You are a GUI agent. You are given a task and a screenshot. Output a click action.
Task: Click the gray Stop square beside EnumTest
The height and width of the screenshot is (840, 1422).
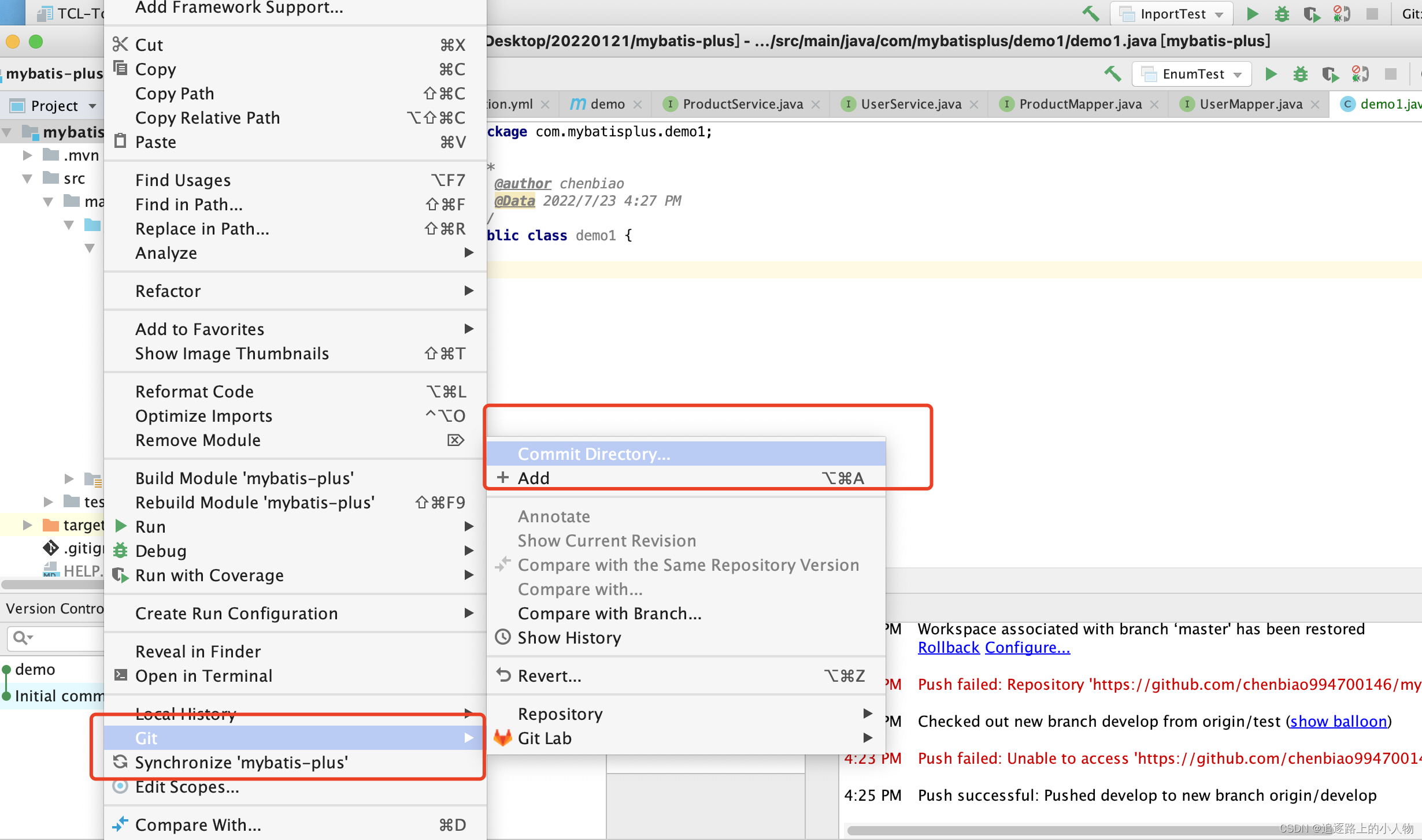[1390, 74]
